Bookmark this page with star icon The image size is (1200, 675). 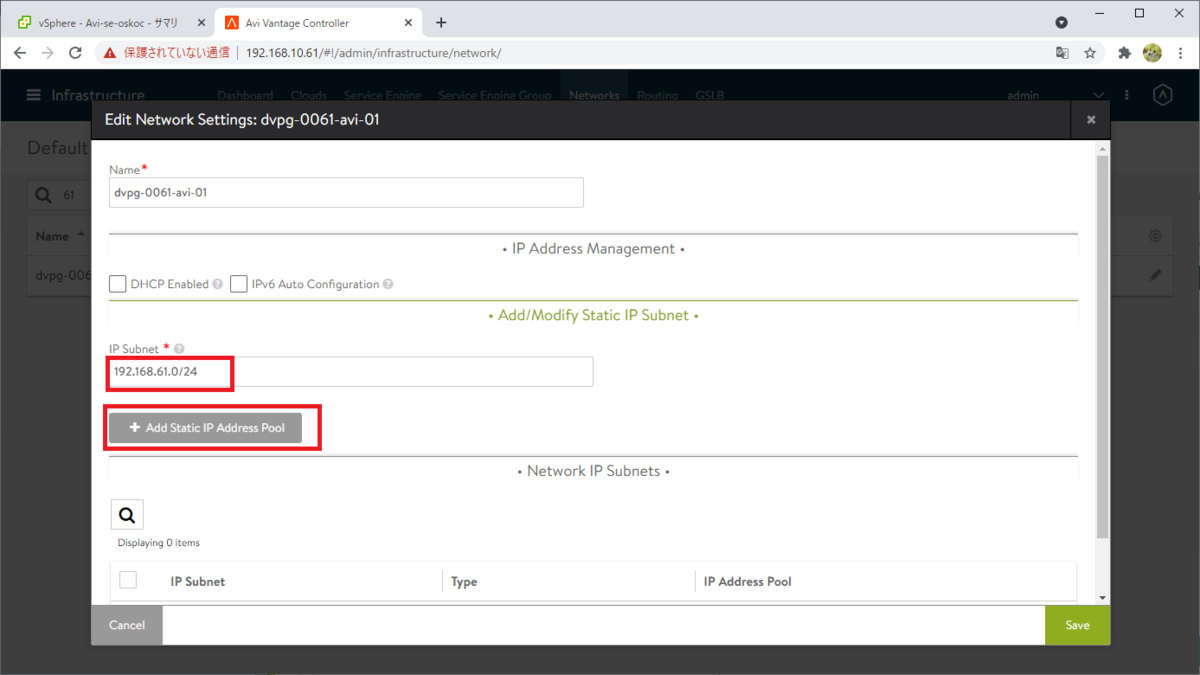[x=1090, y=53]
